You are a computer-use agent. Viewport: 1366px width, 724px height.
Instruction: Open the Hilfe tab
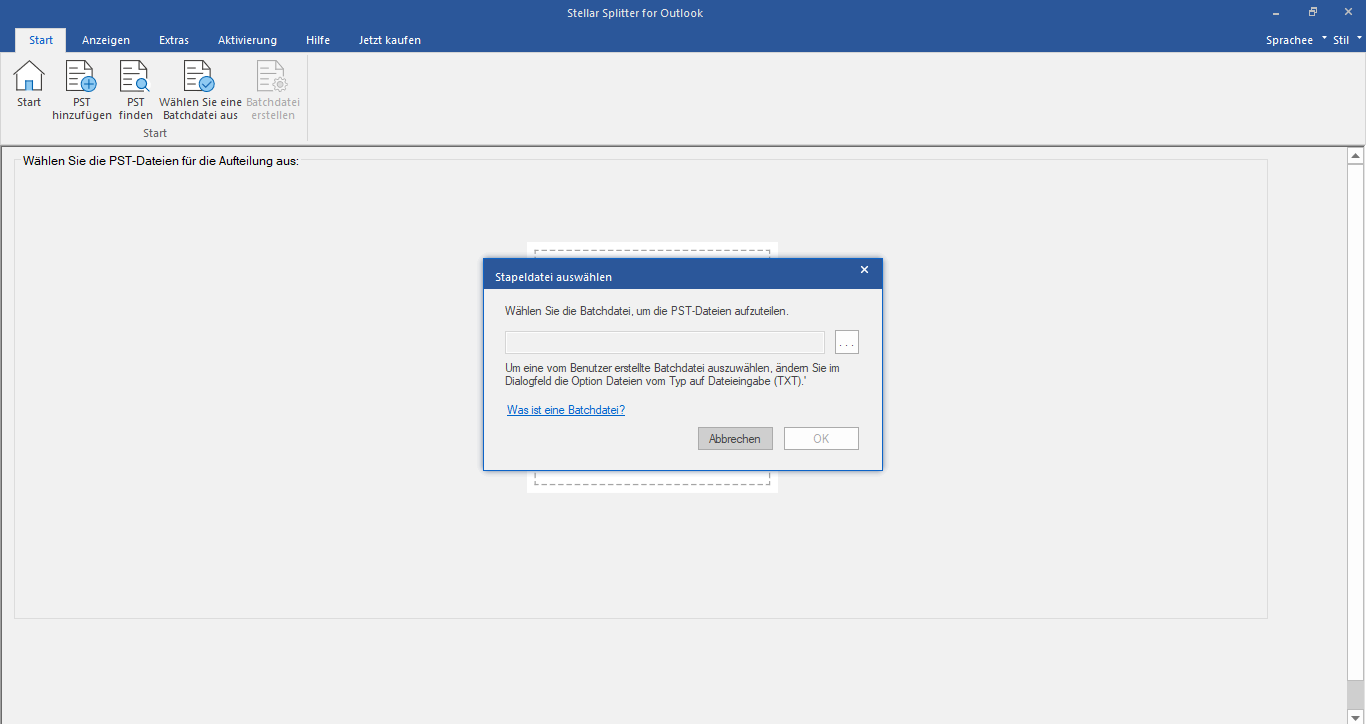click(318, 40)
